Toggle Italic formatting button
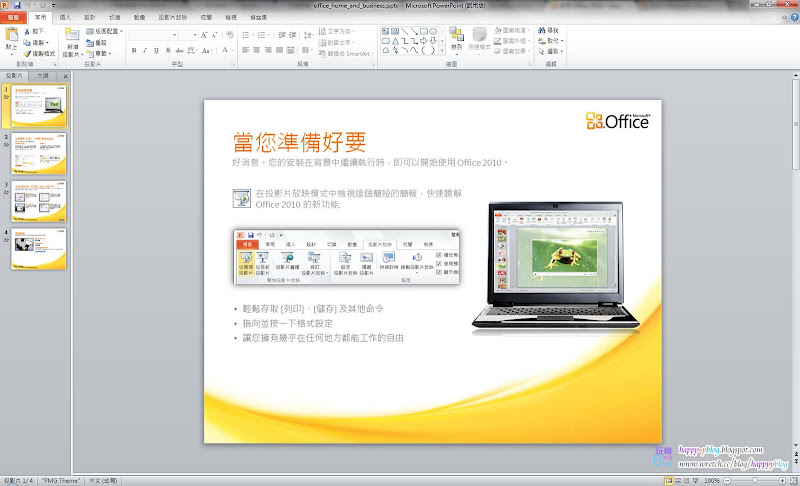The width and height of the screenshot is (800, 486). pyautogui.click(x=145, y=50)
